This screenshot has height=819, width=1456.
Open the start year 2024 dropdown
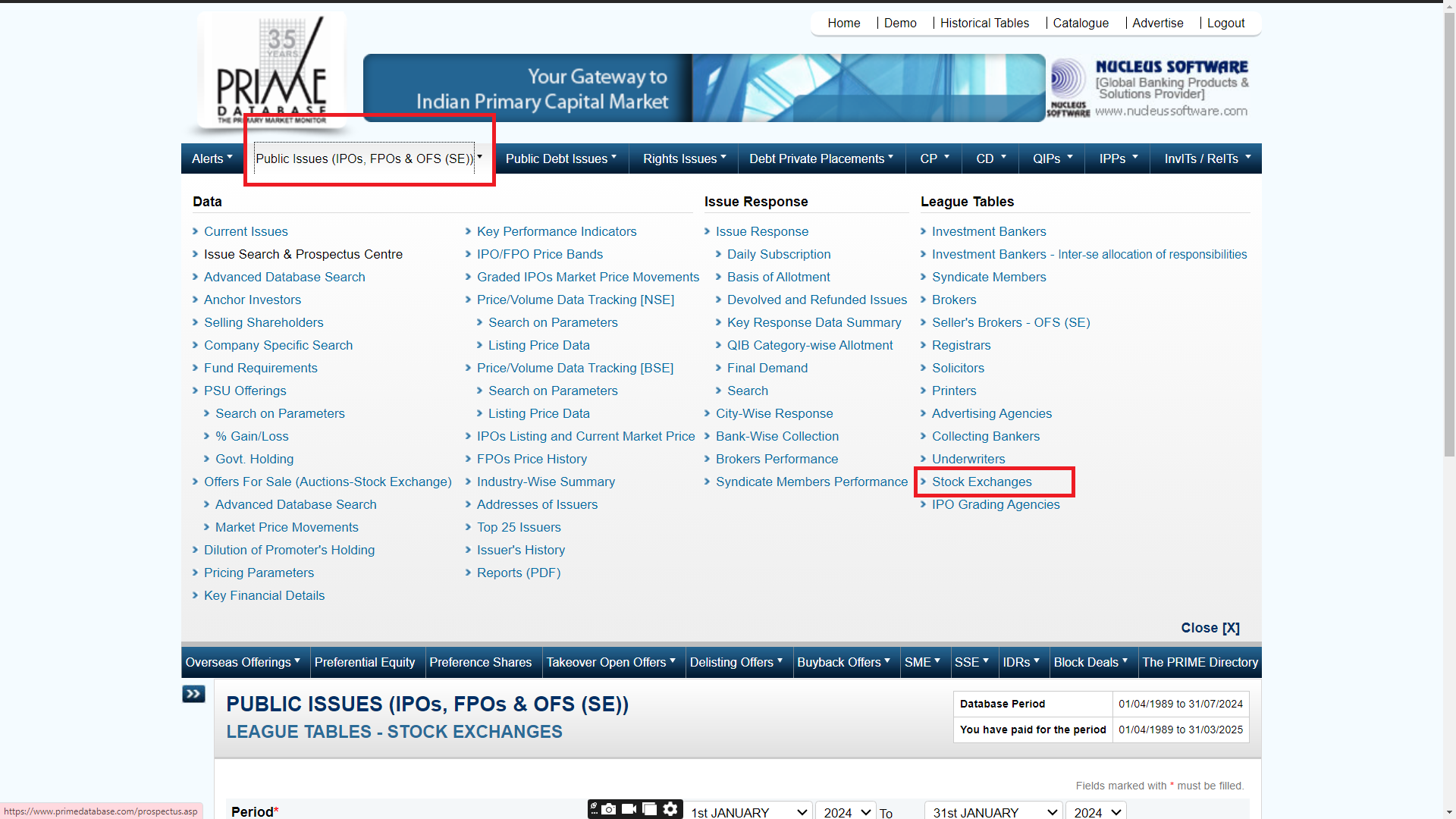846,812
